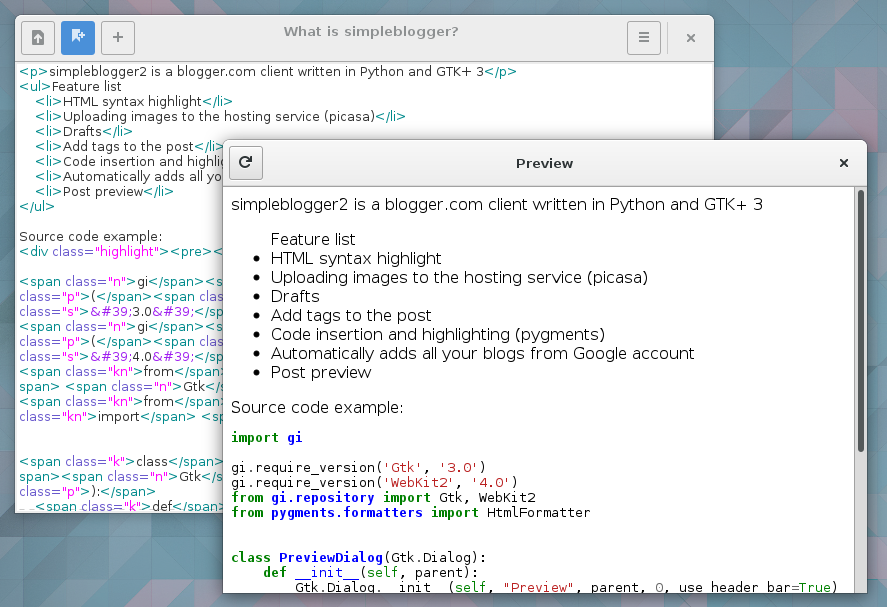Click 'HTML syntax highlight' bullet in preview
The width and height of the screenshot is (887, 607).
pyautogui.click(x=356, y=259)
